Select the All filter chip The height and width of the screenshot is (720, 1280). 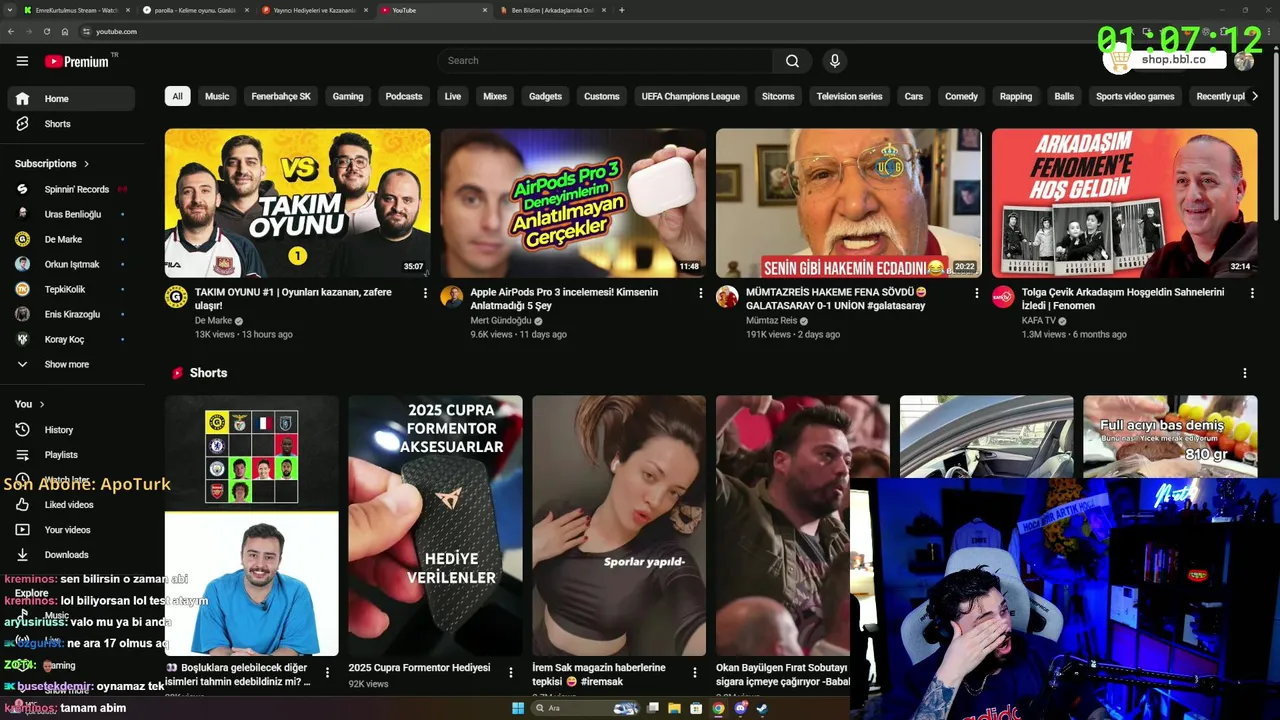click(177, 96)
